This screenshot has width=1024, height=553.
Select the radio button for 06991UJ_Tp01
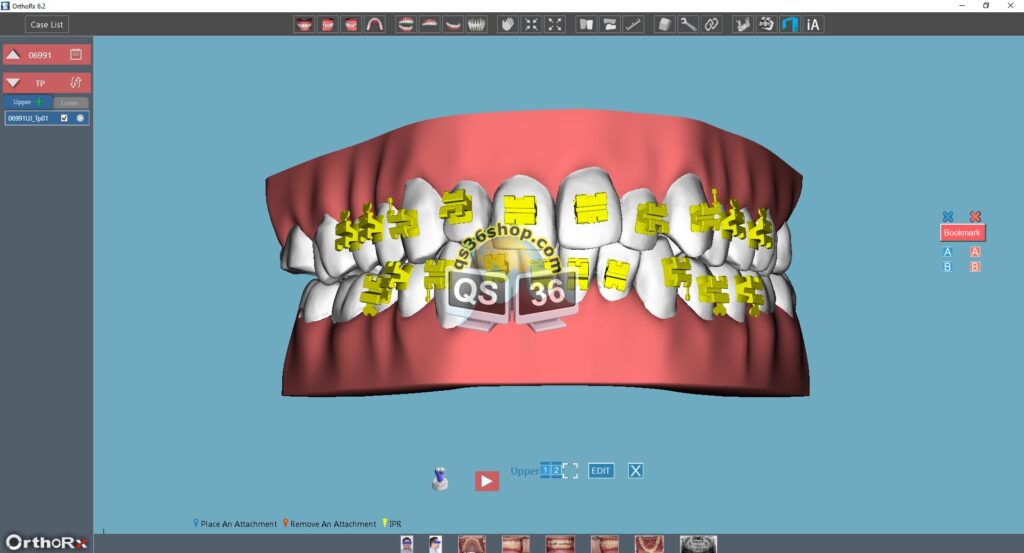(80, 118)
